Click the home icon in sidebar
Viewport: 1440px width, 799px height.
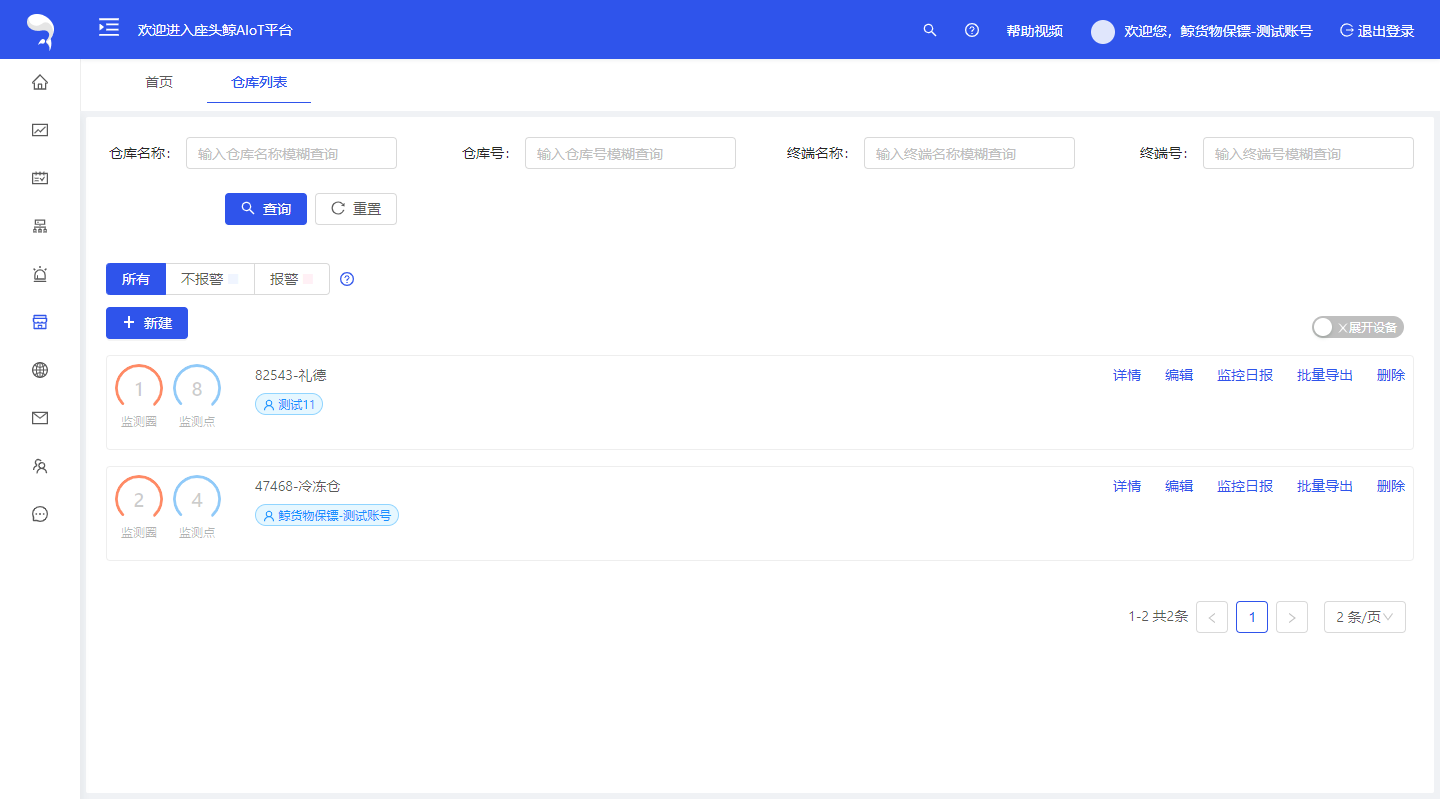(x=40, y=82)
